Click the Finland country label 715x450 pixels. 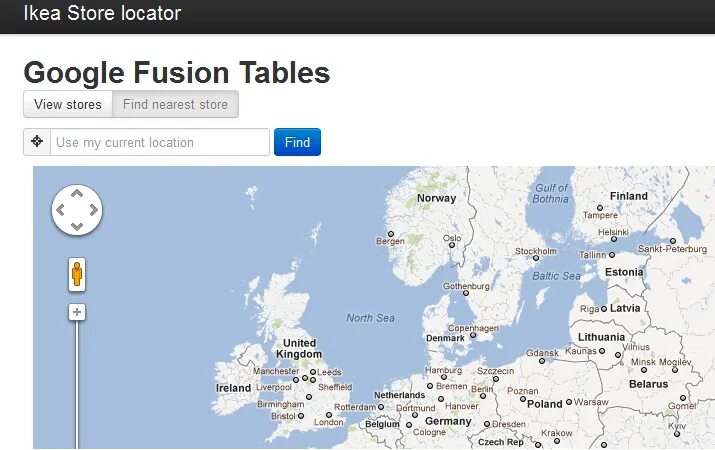pyautogui.click(x=629, y=196)
